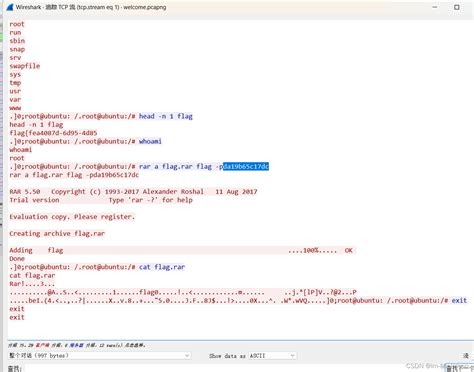Viewport: 474px width, 372px height.
Task: Click the line 'flag{fea4087d-6d95-4d85'
Action: (53, 133)
